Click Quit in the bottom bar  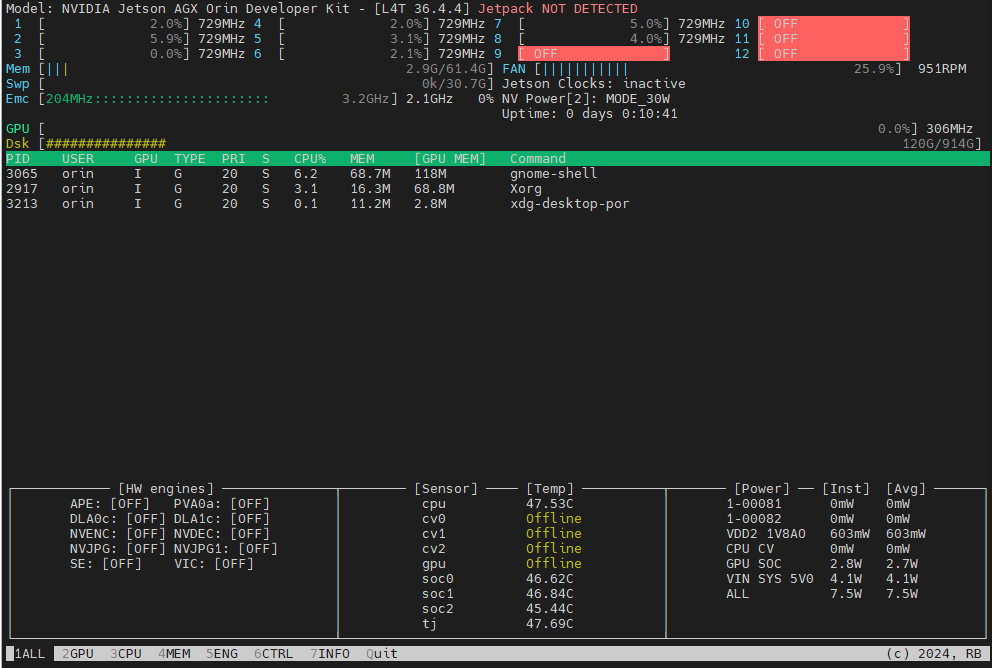pos(381,653)
